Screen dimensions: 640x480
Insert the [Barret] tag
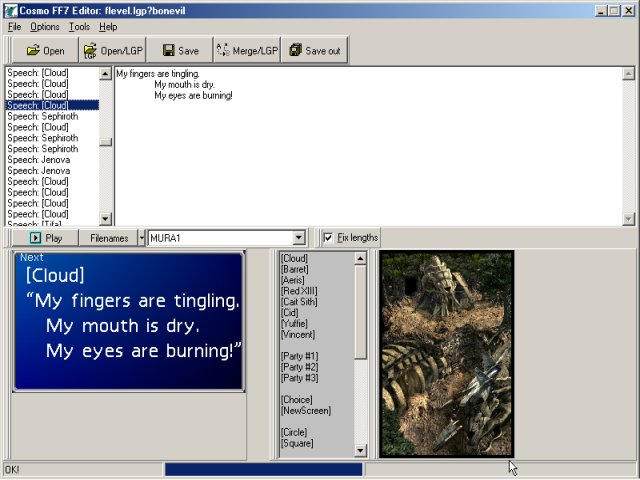tap(295, 269)
